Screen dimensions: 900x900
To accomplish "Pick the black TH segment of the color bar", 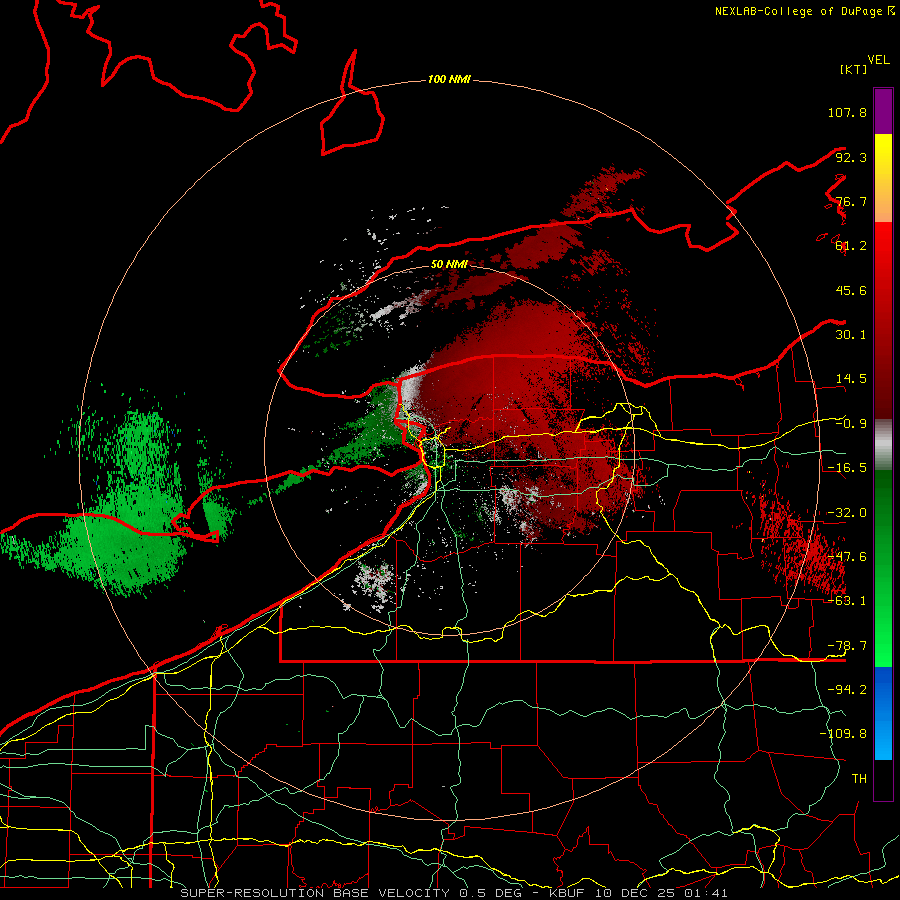I will (883, 779).
